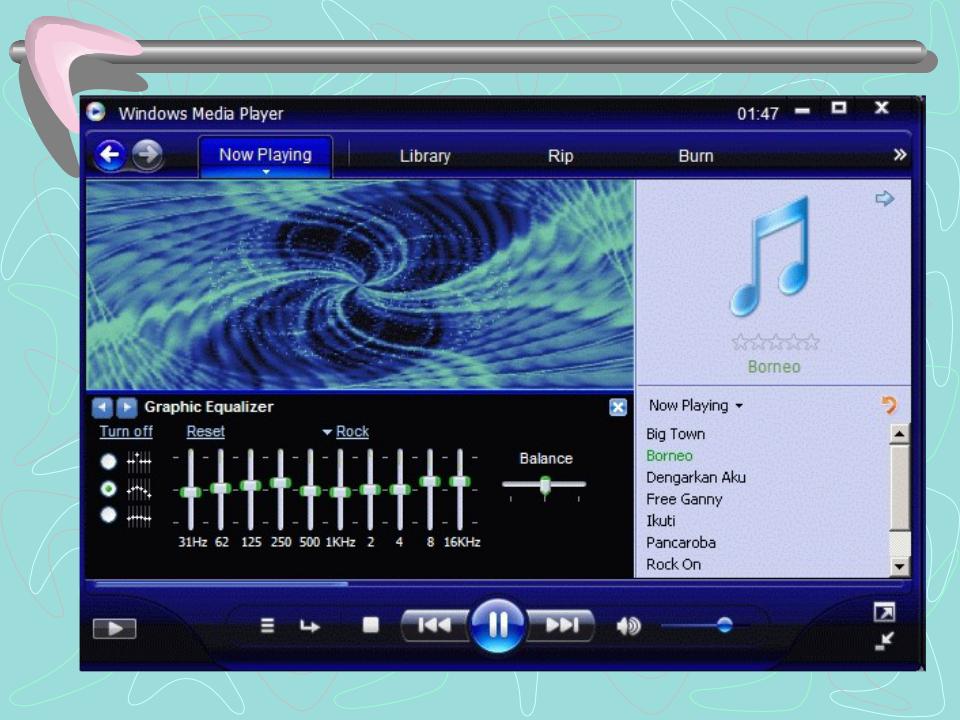The image size is (960, 720).
Task: Click the 250 Hz equalizer slider
Action: pos(280,482)
